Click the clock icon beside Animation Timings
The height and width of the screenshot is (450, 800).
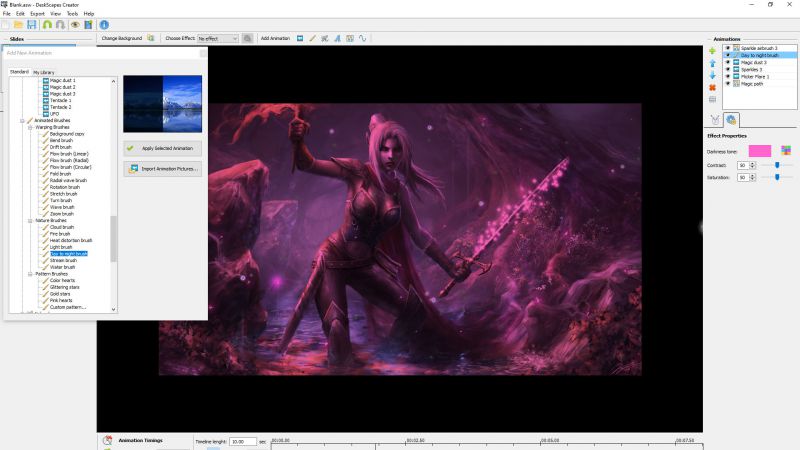tap(107, 440)
